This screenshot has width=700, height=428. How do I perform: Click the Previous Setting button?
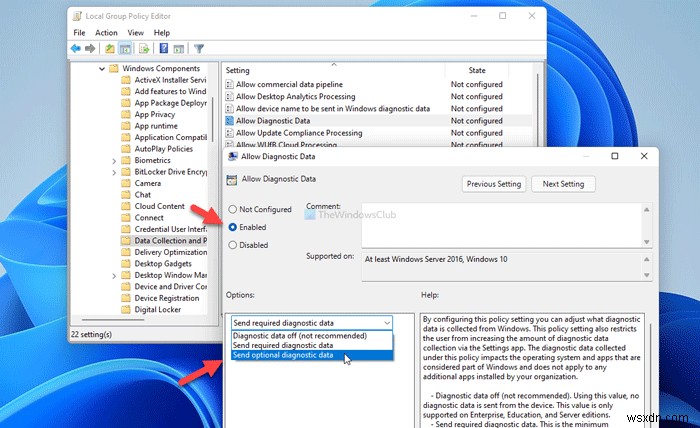pyautogui.click(x=494, y=184)
